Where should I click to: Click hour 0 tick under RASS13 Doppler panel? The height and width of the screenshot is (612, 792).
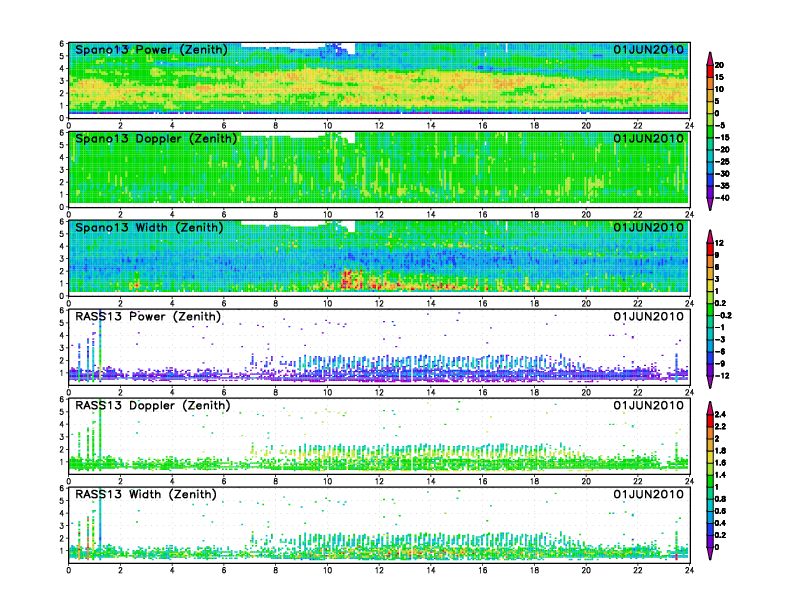[x=69, y=481]
